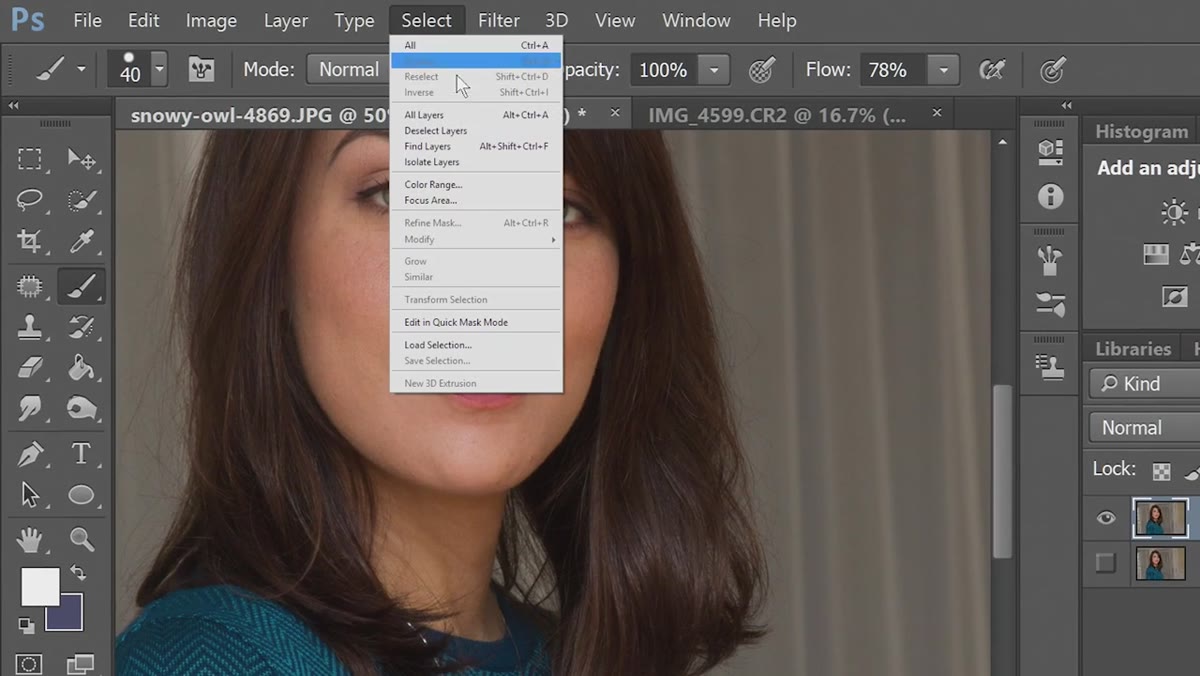Select the Brush tool in toolbox
This screenshot has height=676, width=1200.
(81, 287)
